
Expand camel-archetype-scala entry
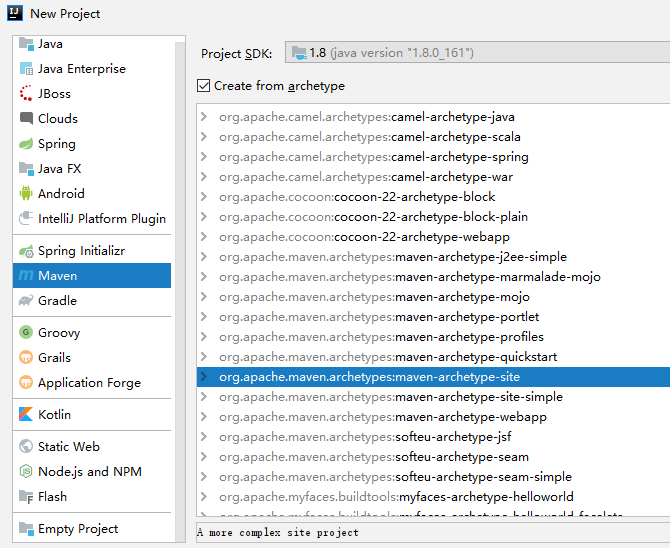point(204,137)
